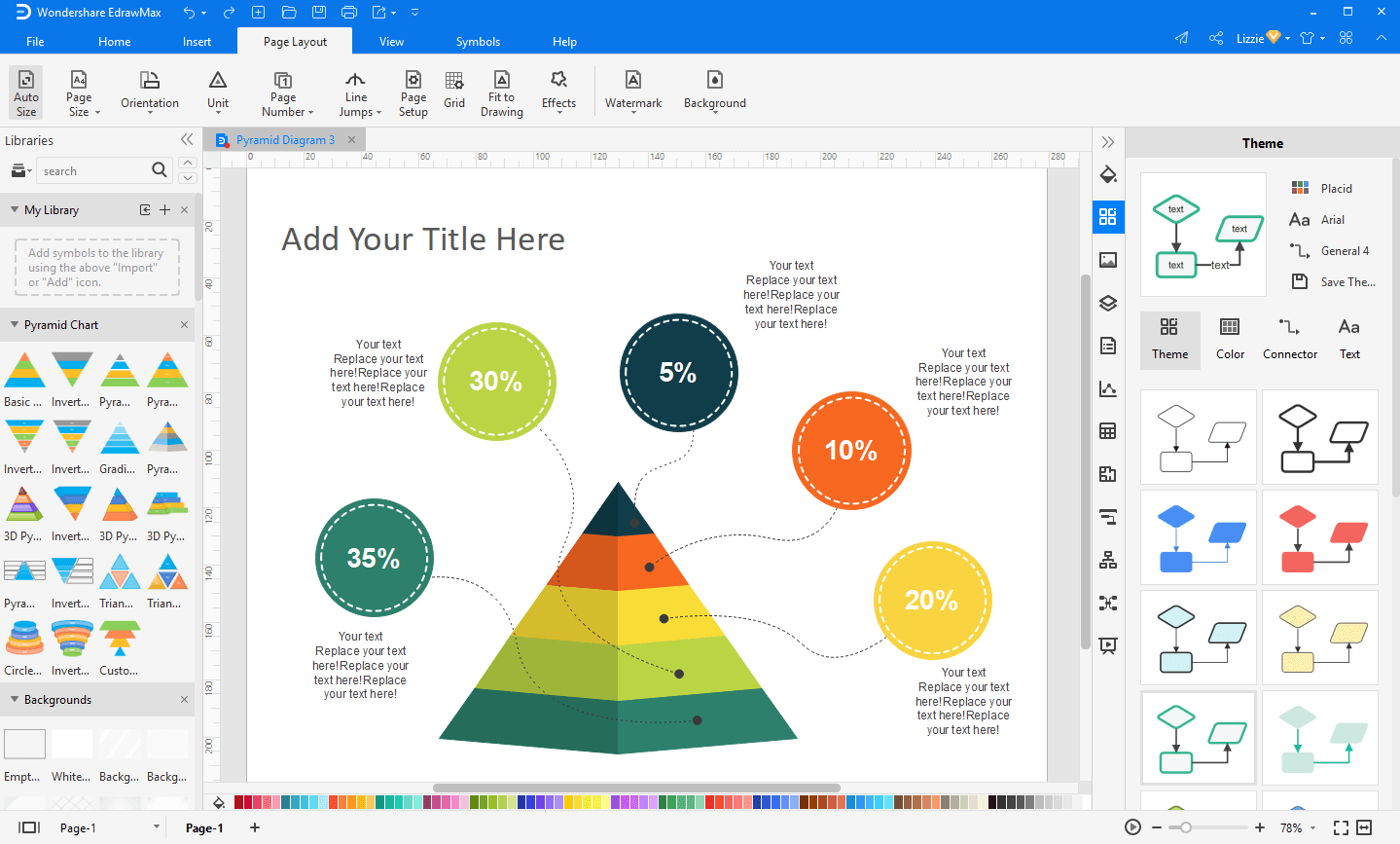
Task: Pick the red swatch in bottom color palette
Action: (239, 802)
